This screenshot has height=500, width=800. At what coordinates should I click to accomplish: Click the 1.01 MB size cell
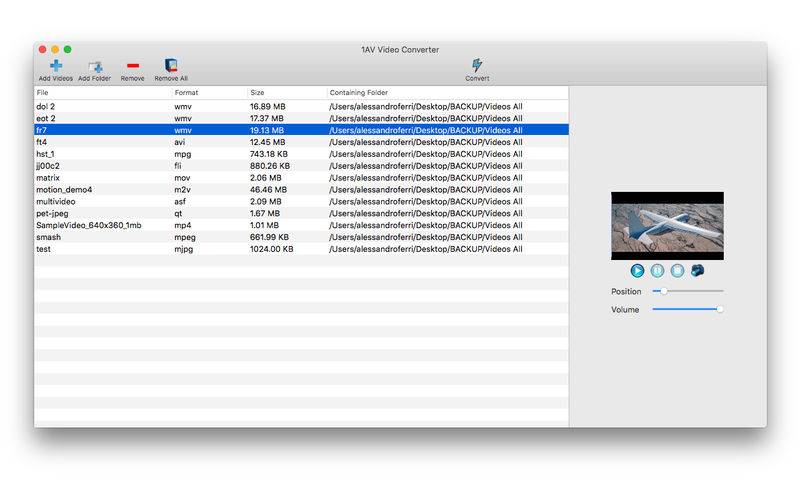[264, 225]
